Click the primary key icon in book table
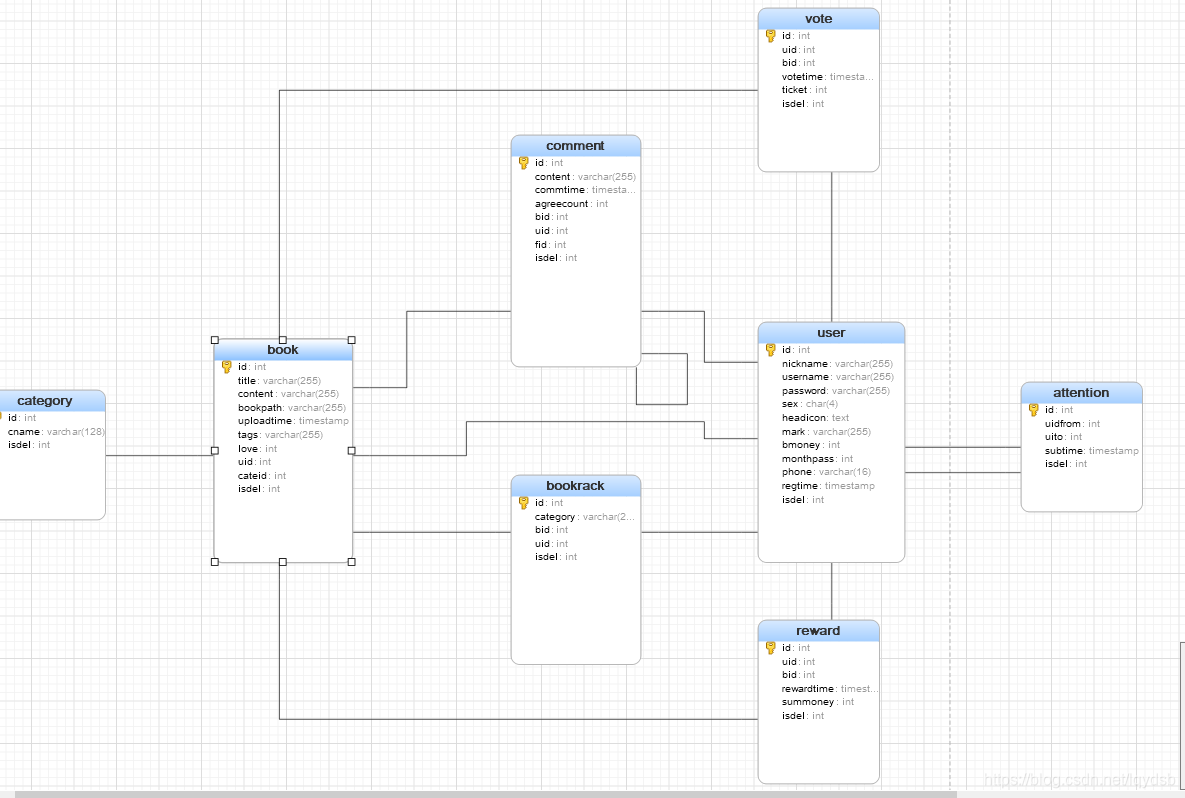1185x798 pixels. [226, 367]
